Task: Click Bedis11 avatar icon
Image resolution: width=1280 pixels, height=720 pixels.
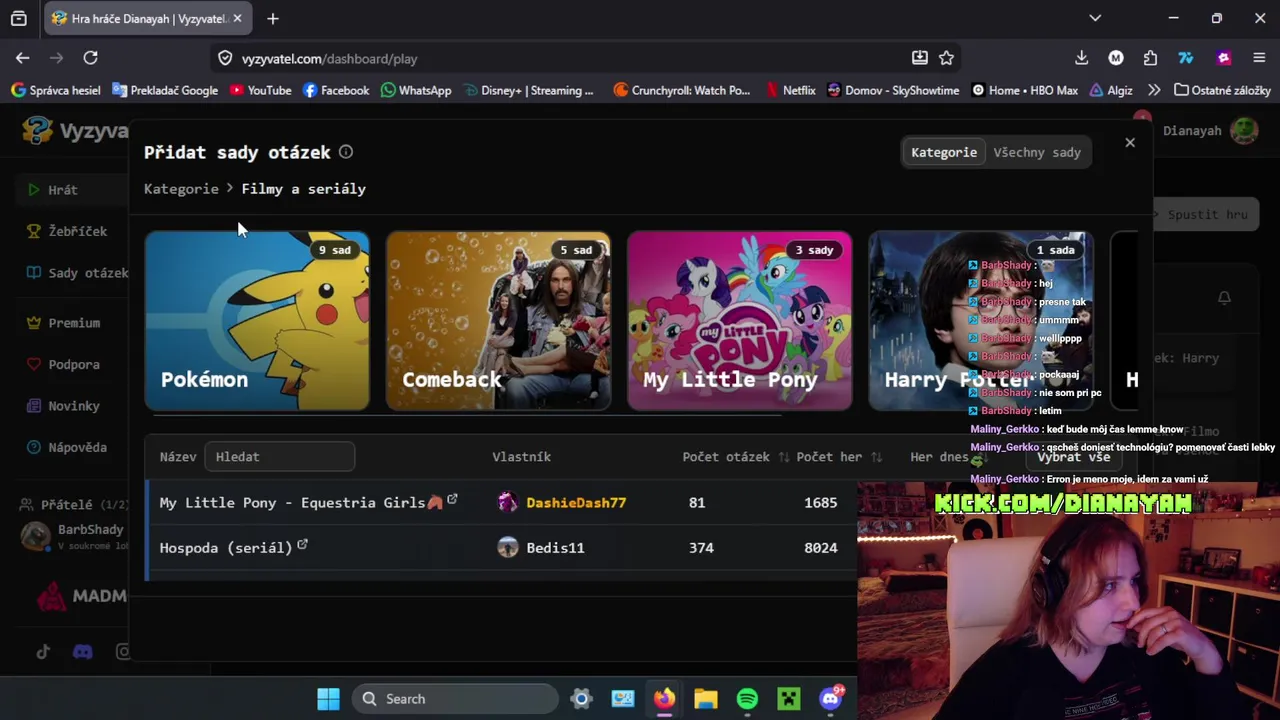Action: (508, 547)
